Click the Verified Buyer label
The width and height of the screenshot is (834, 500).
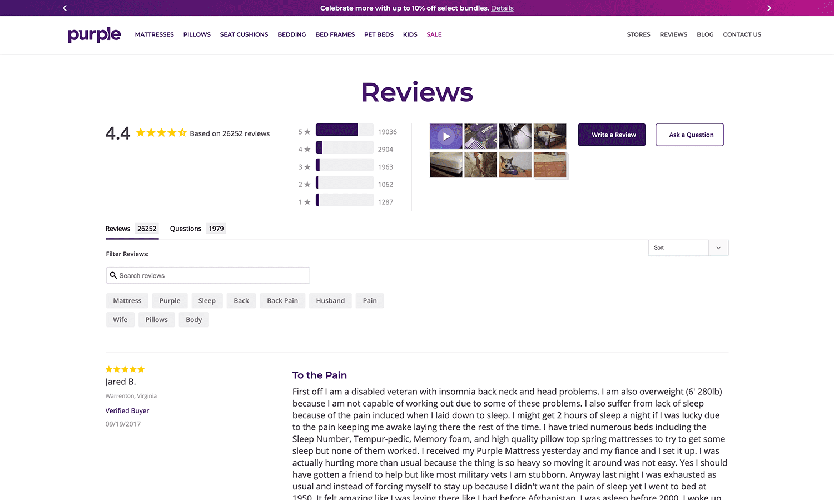(127, 411)
